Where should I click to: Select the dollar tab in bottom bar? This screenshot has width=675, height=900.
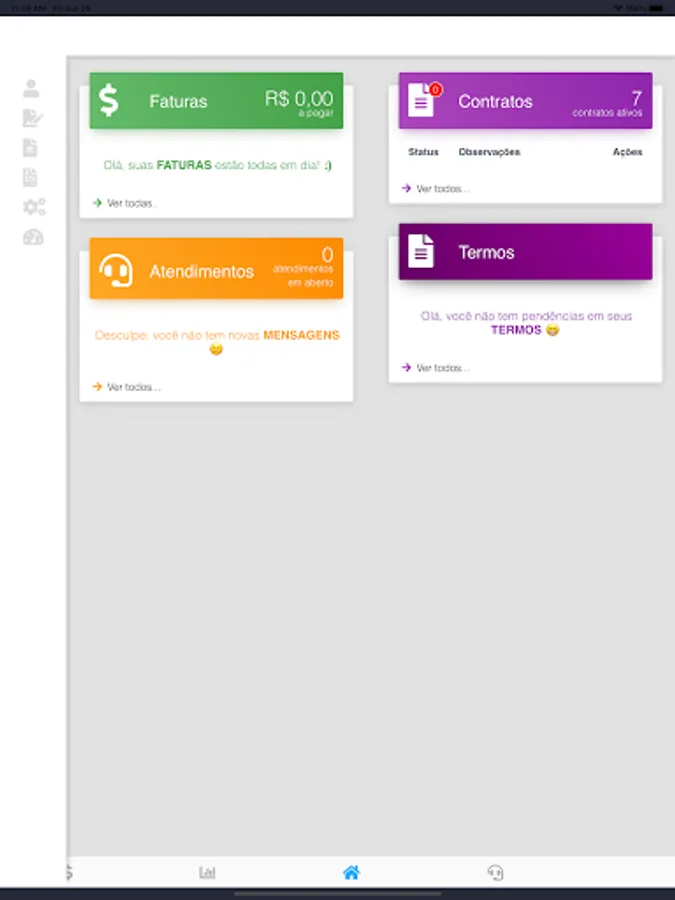coord(69,872)
